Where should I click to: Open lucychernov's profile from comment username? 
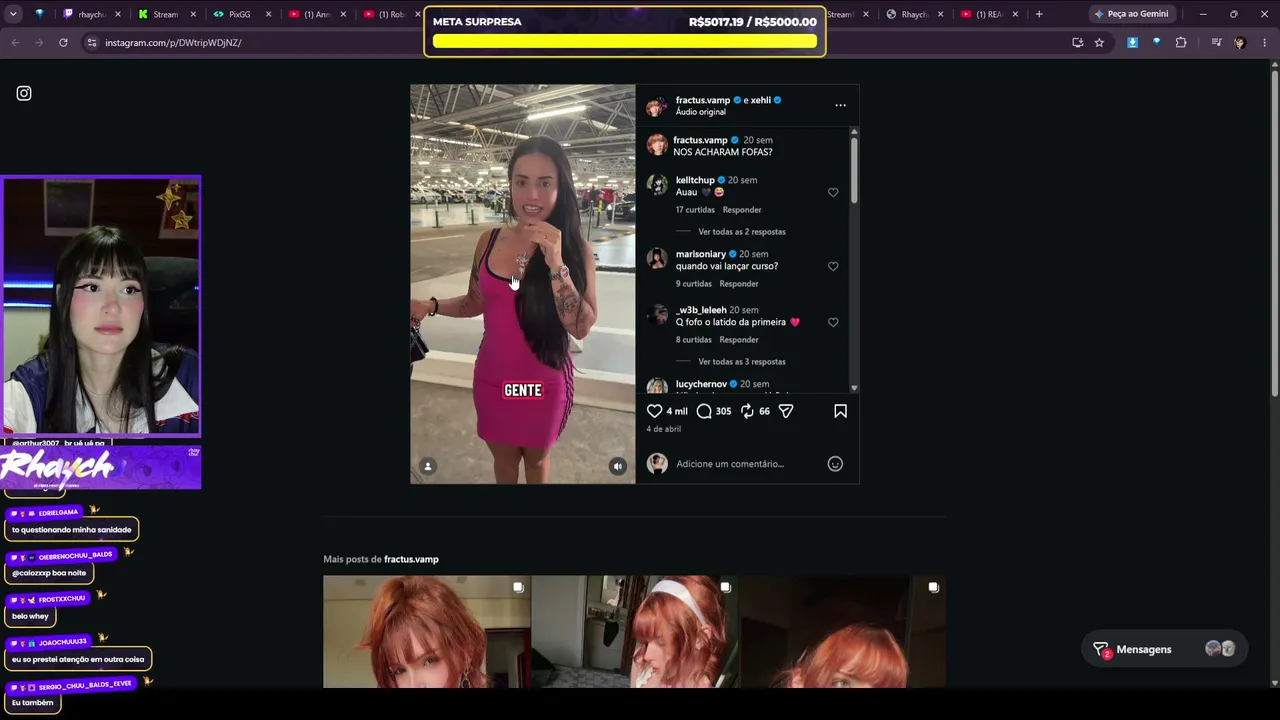[x=701, y=384]
